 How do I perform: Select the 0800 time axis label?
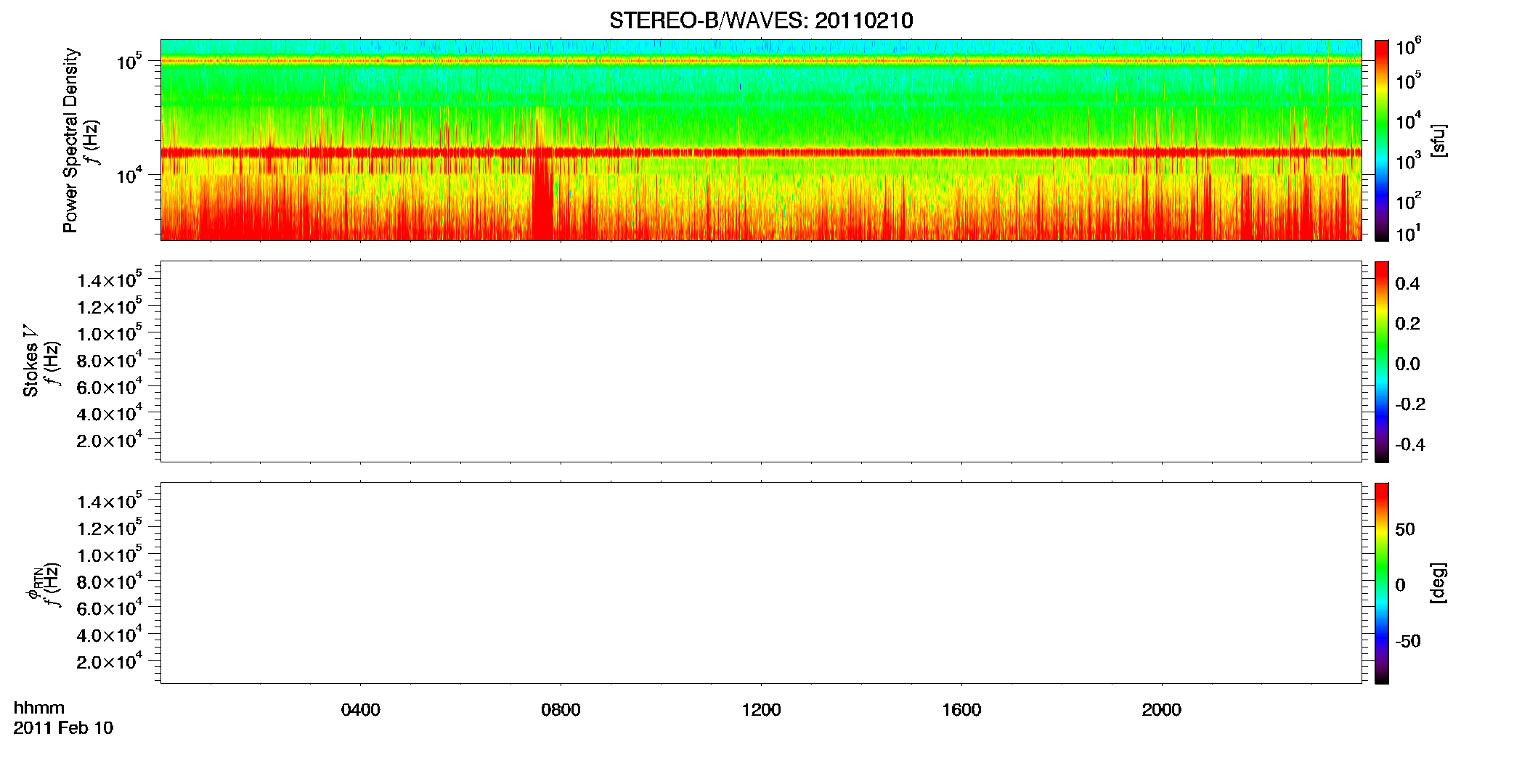(x=561, y=710)
